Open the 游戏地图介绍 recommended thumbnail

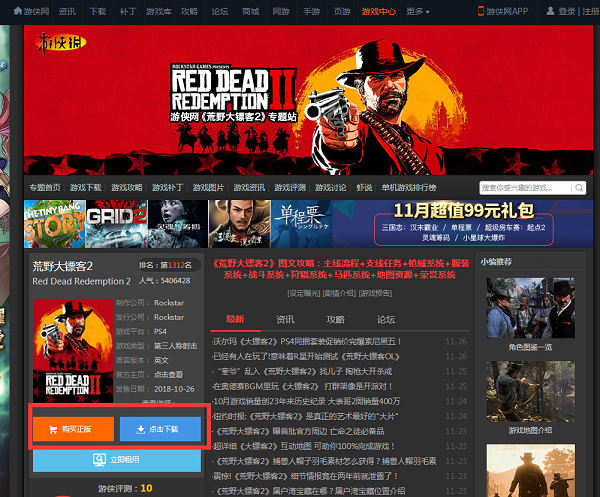pos(530,391)
